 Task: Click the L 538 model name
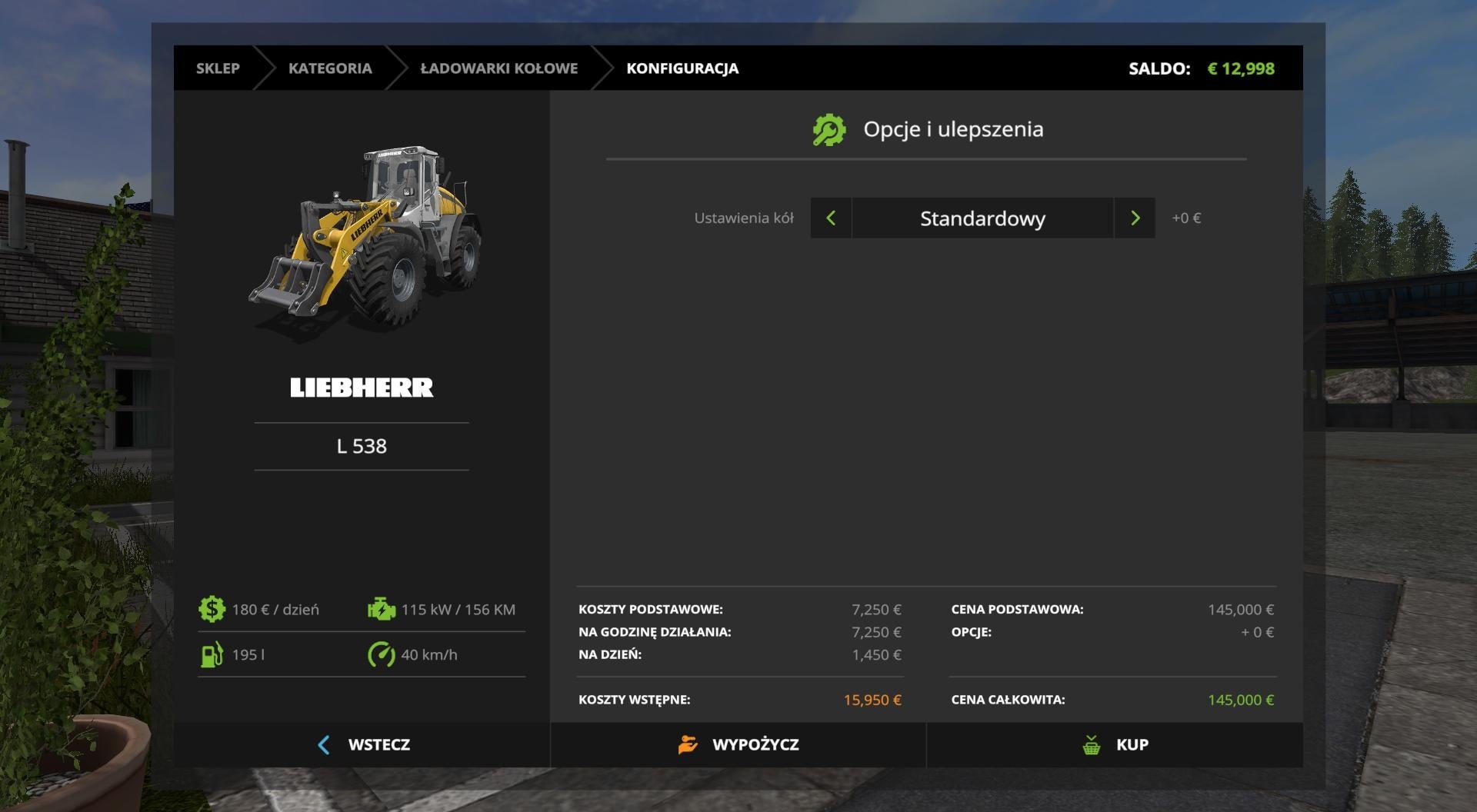(x=362, y=446)
